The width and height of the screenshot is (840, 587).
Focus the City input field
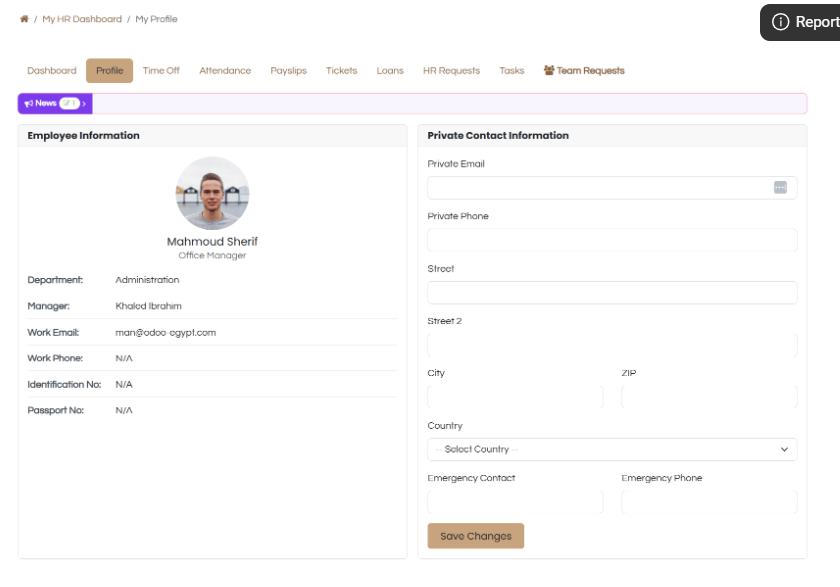pyautogui.click(x=515, y=397)
